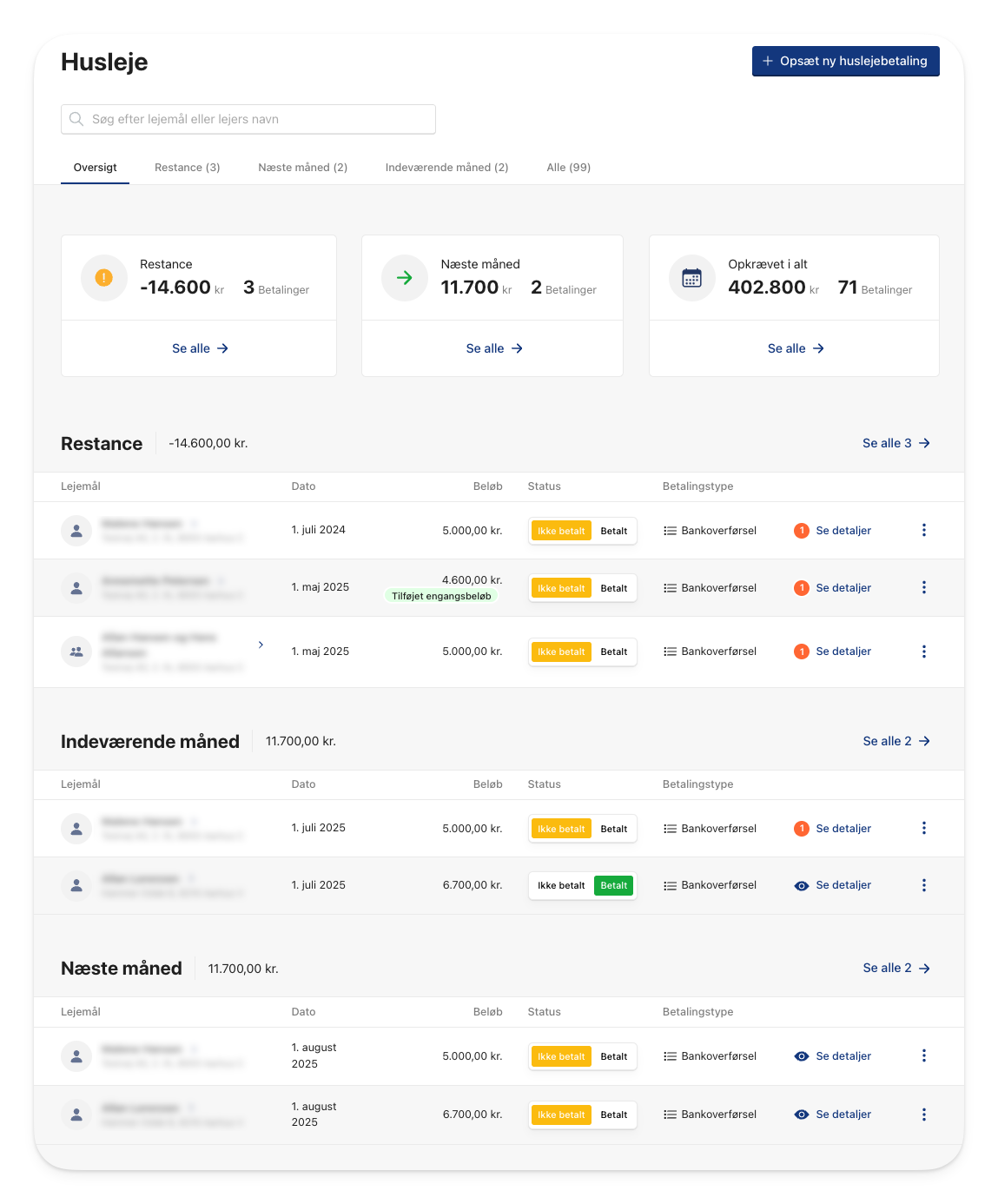The width and height of the screenshot is (998, 1204).
Task: Click the Bankoverførsel label in the 4.600,00 kr. row
Action: (719, 588)
